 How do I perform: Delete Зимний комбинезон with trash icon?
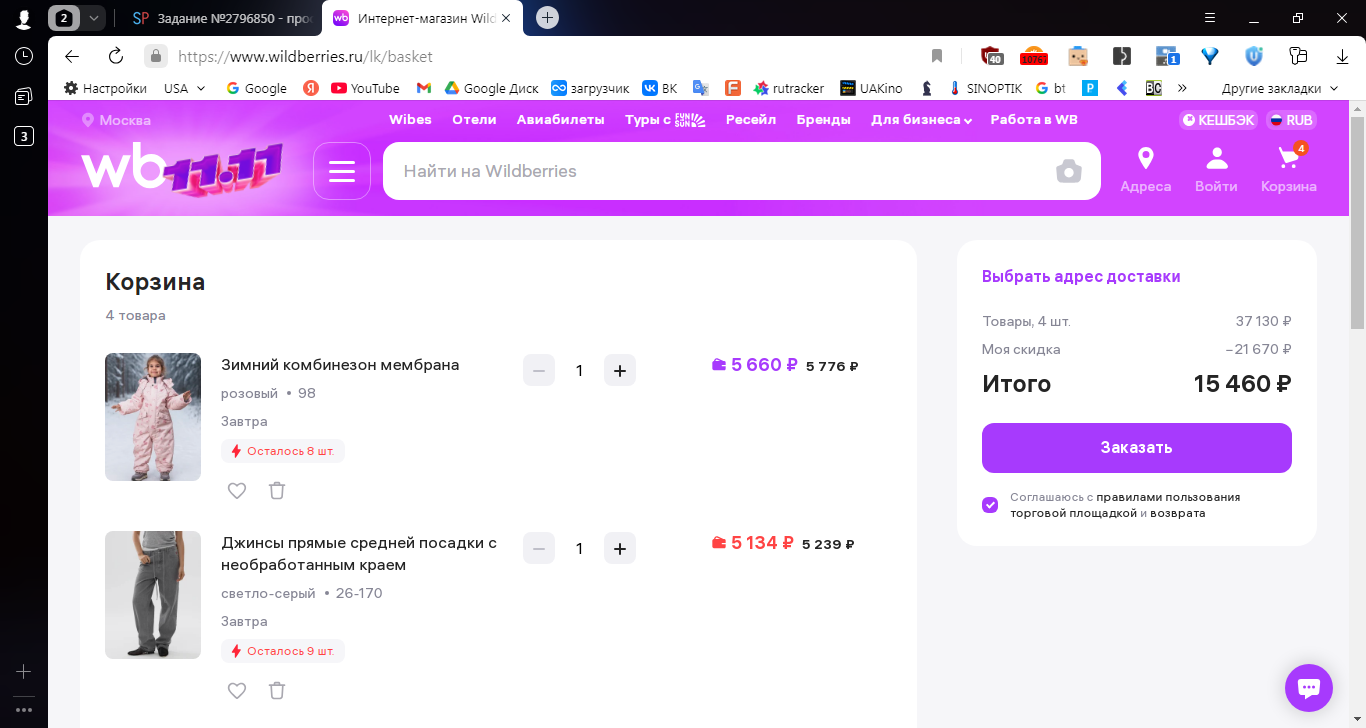click(277, 491)
